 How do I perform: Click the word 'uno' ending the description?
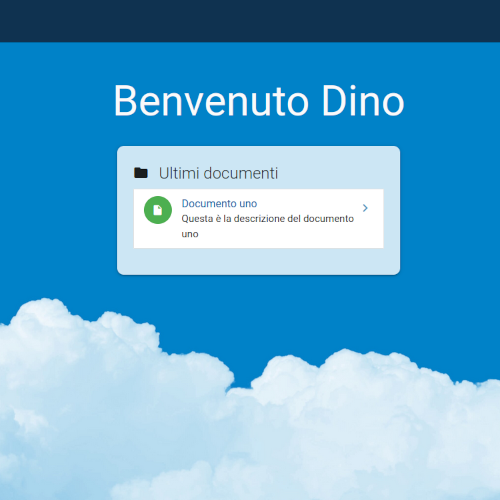coord(190,234)
